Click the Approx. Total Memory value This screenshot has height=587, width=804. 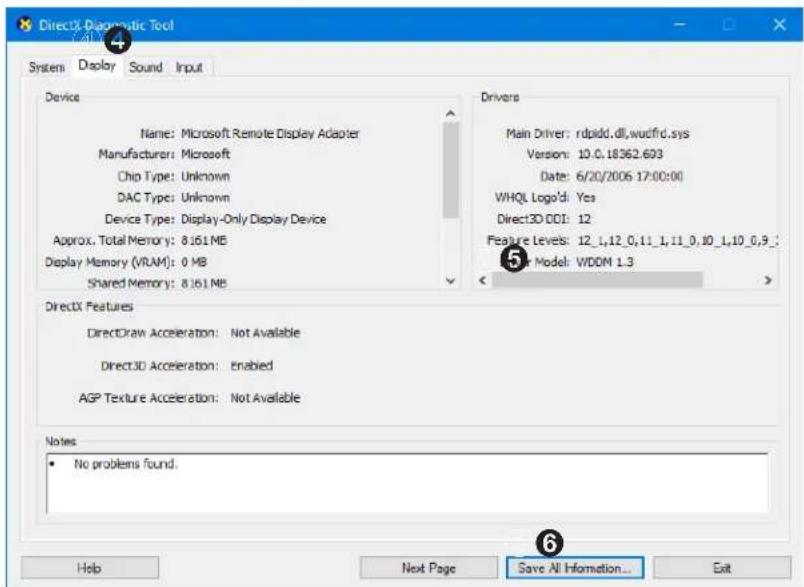[204, 240]
